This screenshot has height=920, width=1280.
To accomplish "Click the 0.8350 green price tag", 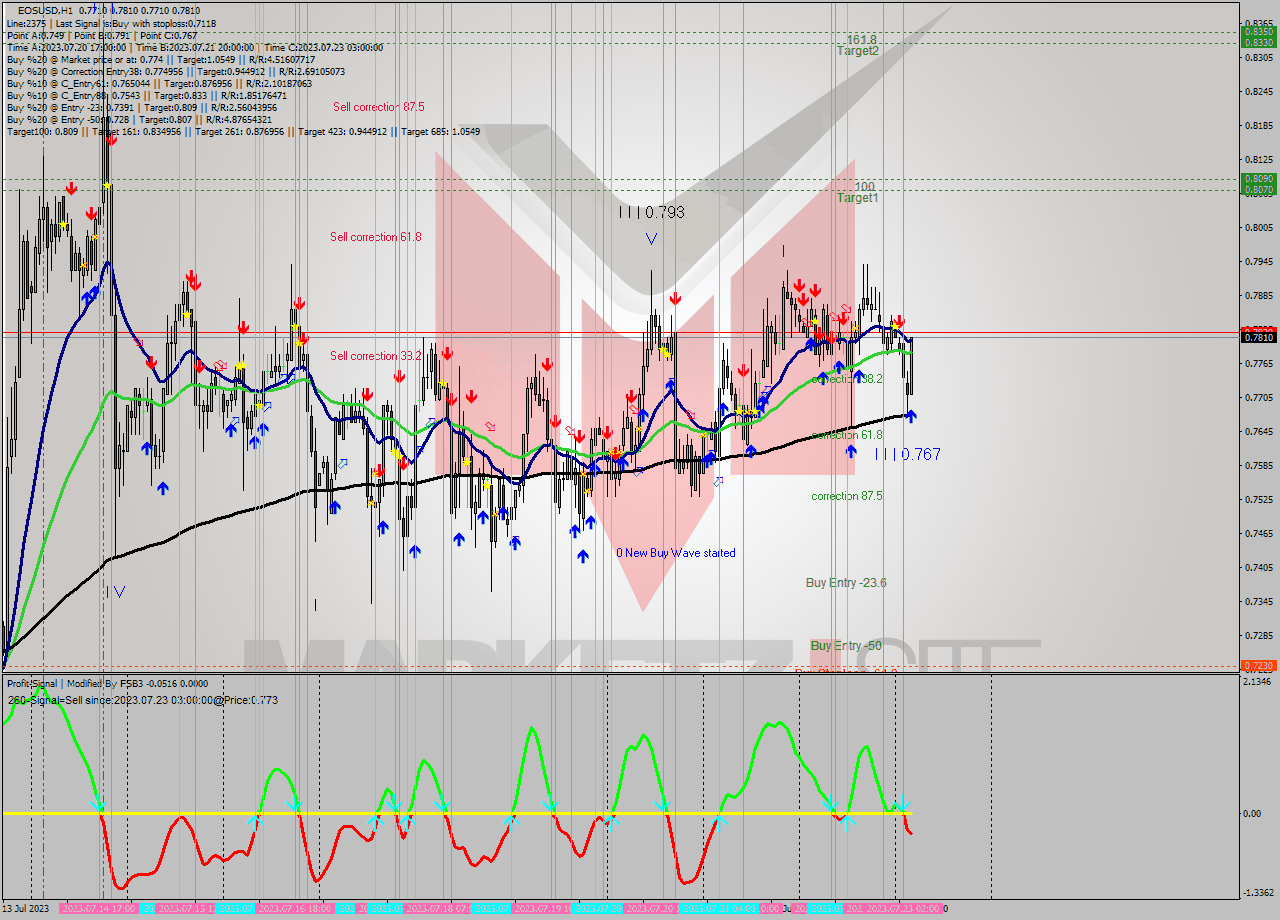I will [1258, 31].
